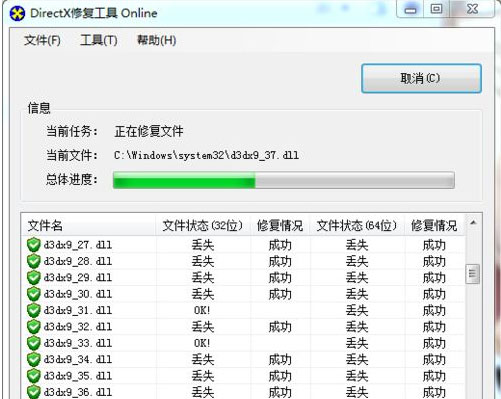Click the 文件状态(32位) column header
Image resolution: width=501 pixels, height=399 pixels.
203,226
